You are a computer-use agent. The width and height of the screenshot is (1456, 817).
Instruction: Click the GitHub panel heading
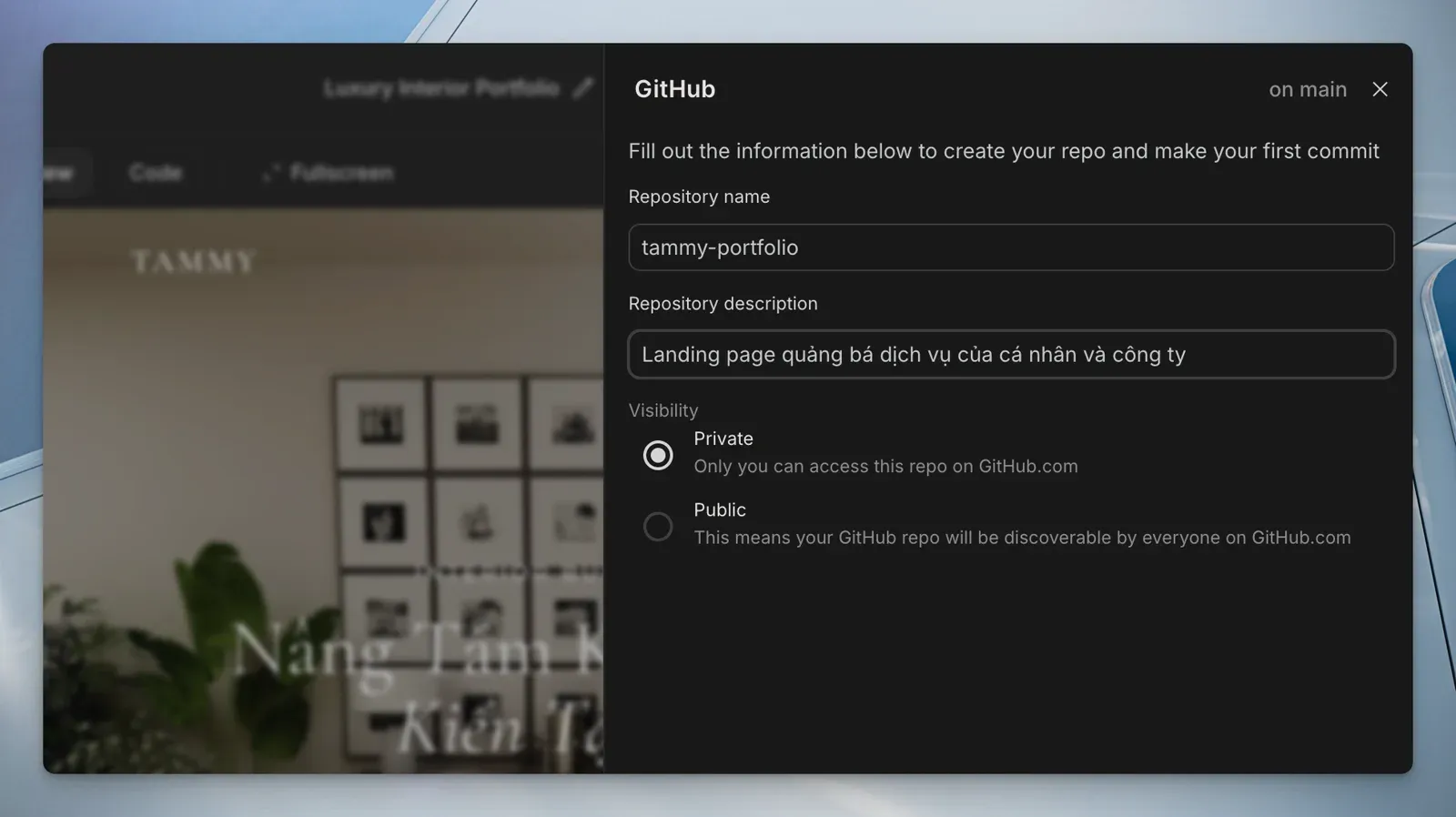[x=674, y=89]
